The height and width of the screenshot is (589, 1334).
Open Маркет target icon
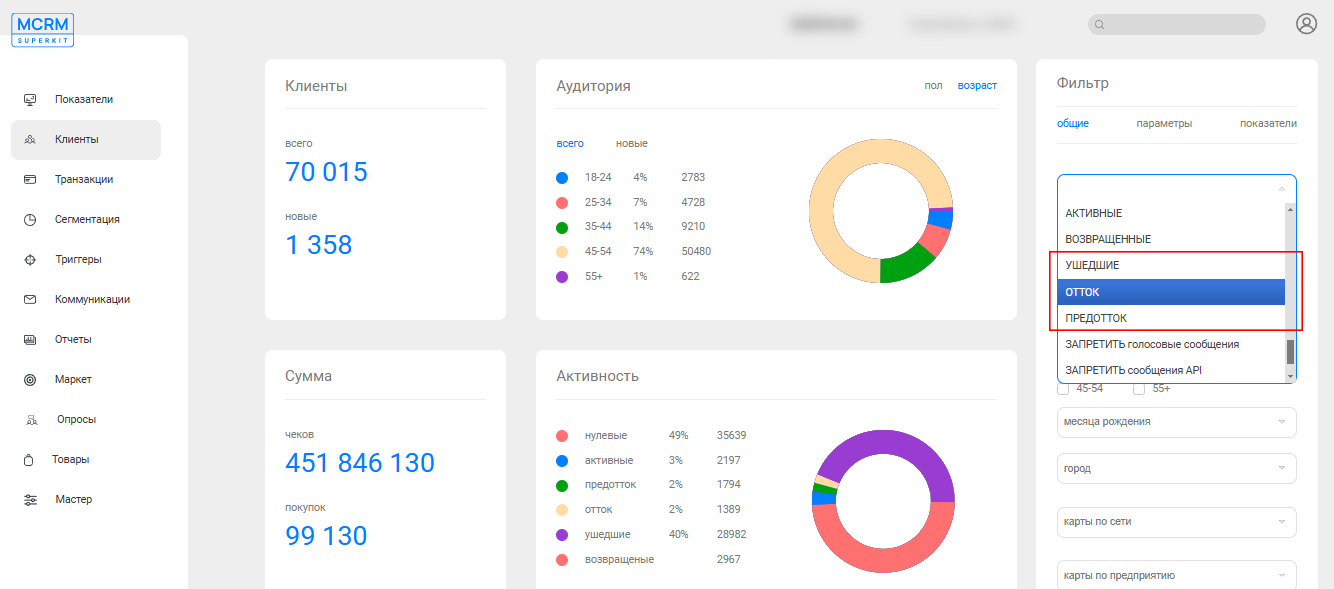coord(30,380)
